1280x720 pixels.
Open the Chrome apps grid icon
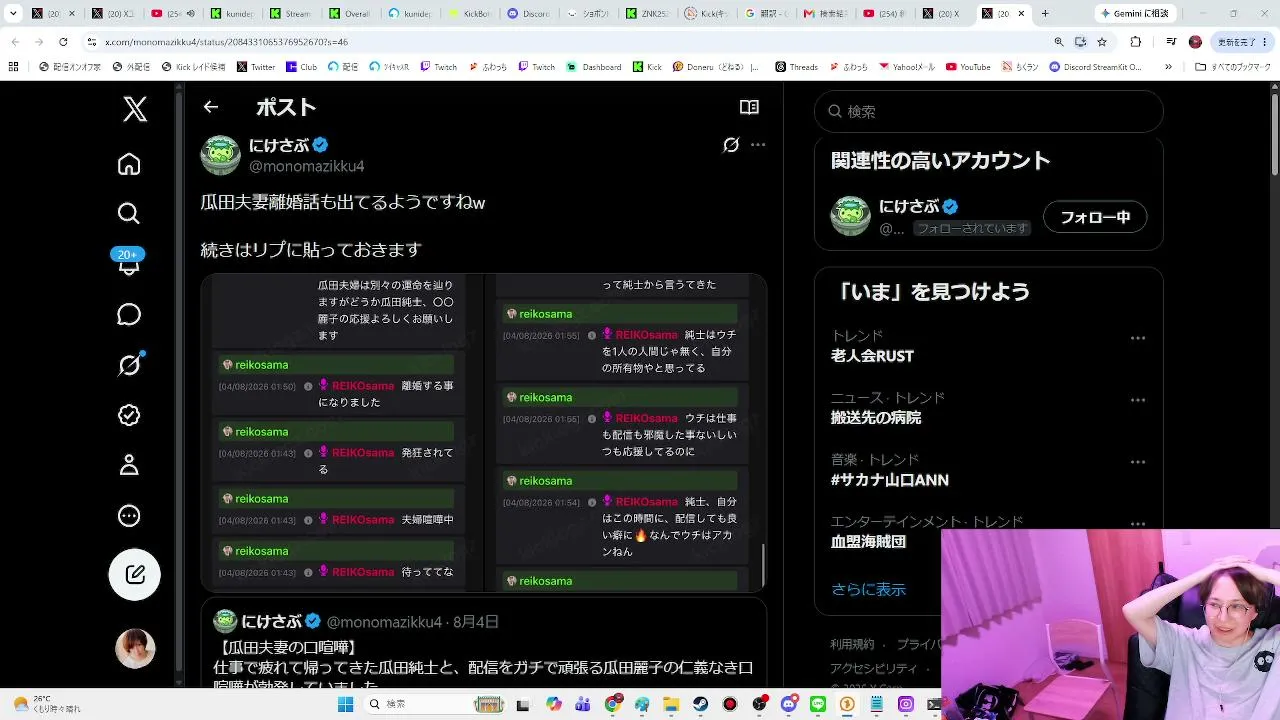14,67
